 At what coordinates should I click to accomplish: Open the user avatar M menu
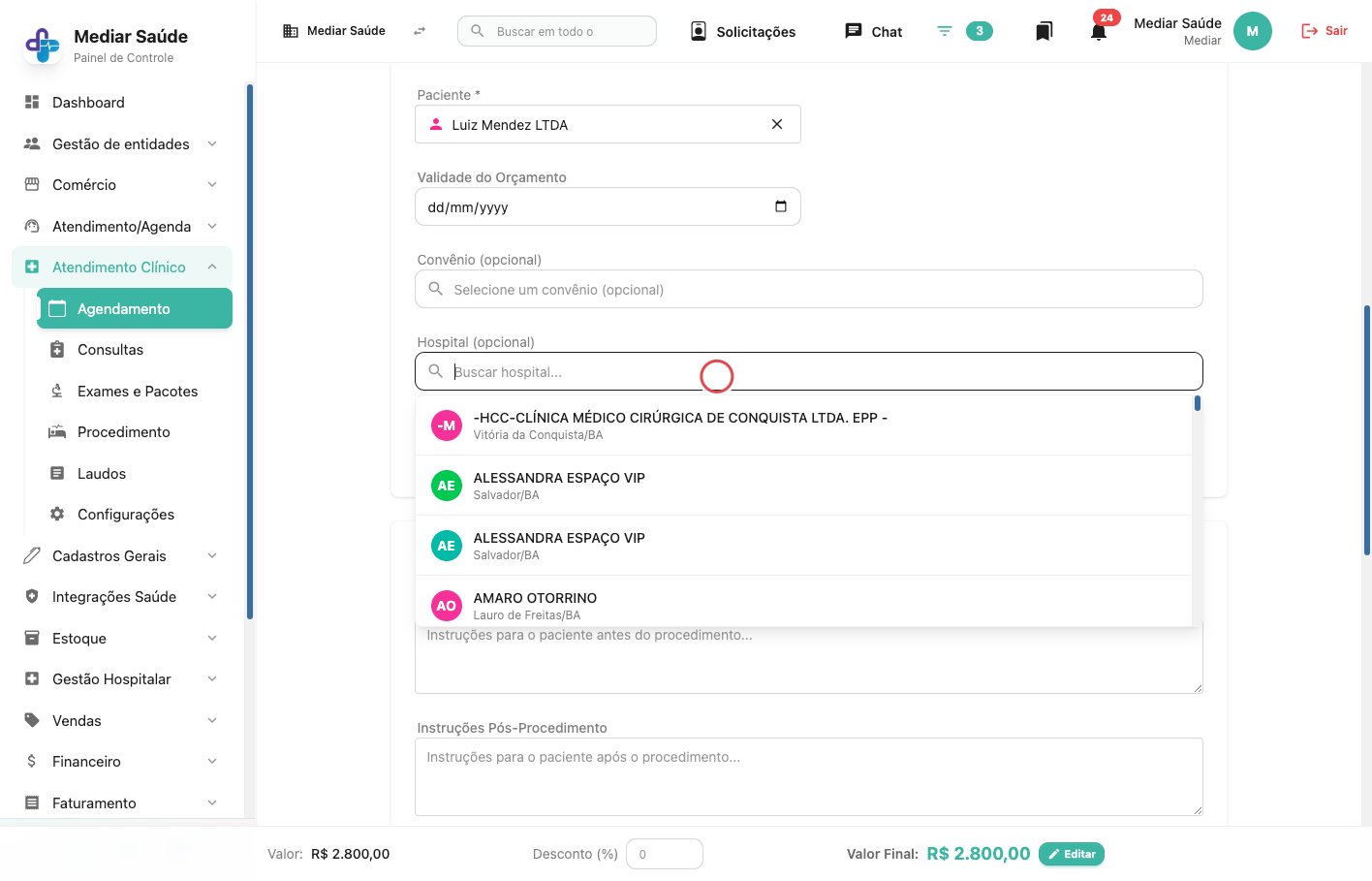(1253, 31)
